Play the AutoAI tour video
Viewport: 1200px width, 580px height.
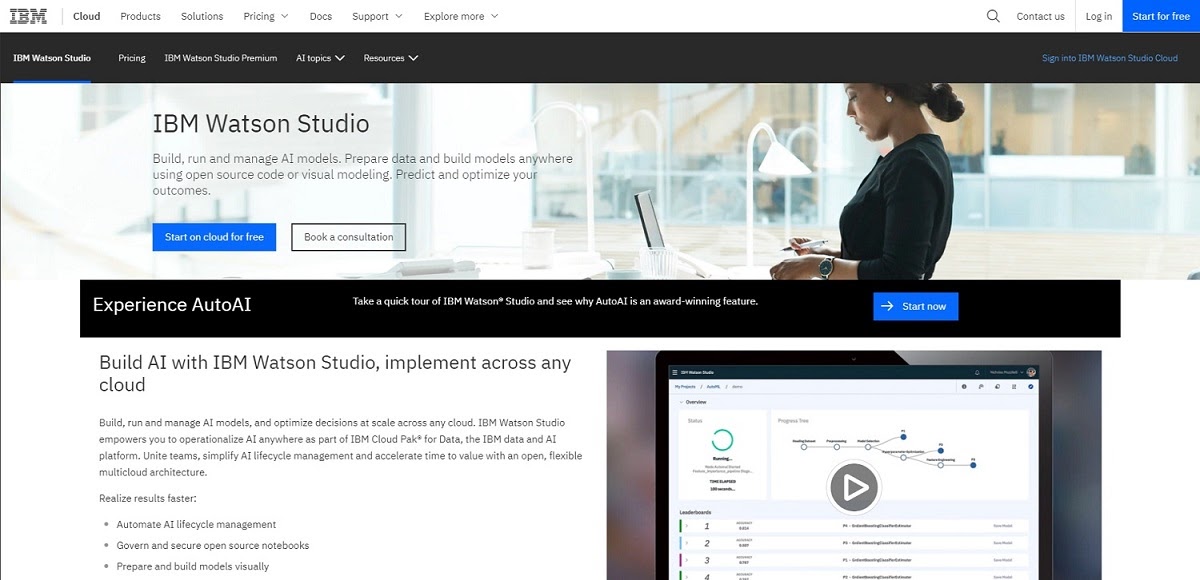[855, 487]
